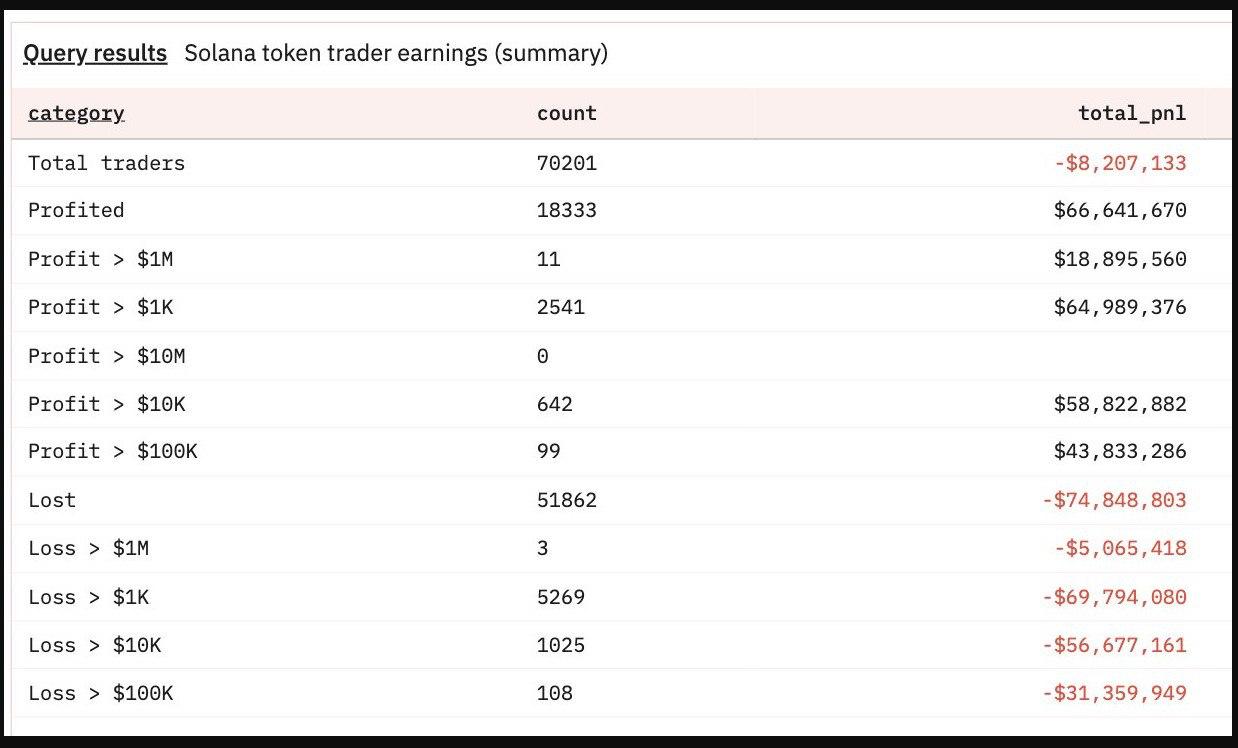1238x748 pixels.
Task: Select the Total traders row label
Action: click(x=107, y=162)
